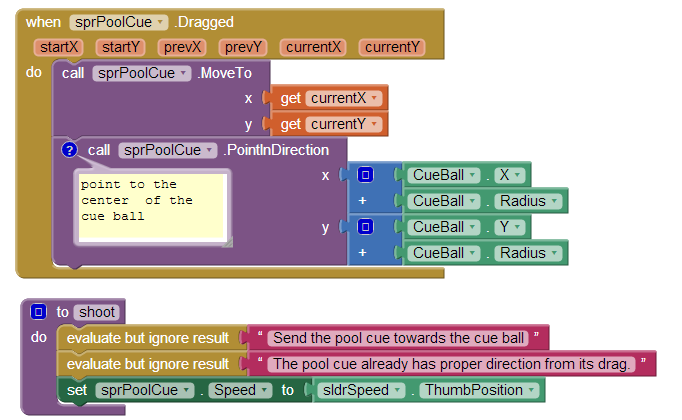Select the first 'evaluate but ignore result' block
The image size is (682, 420).
tap(148, 338)
